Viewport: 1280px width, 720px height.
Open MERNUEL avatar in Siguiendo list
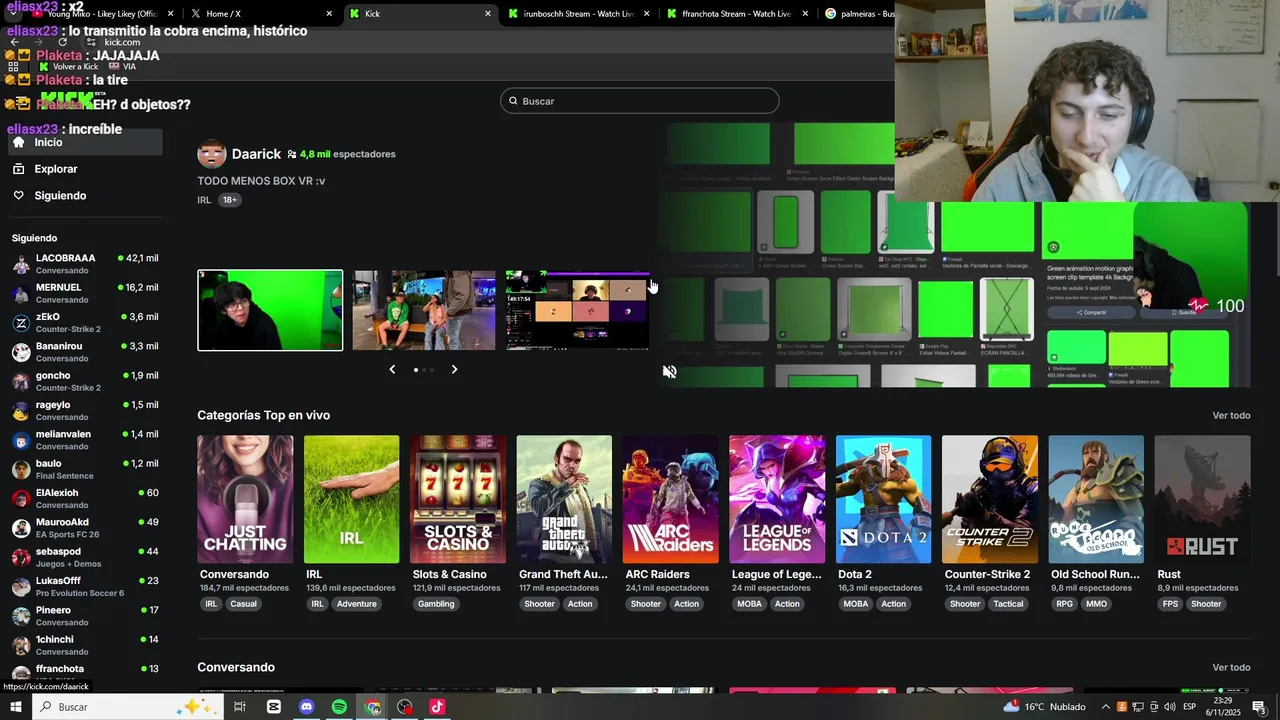(x=21, y=293)
